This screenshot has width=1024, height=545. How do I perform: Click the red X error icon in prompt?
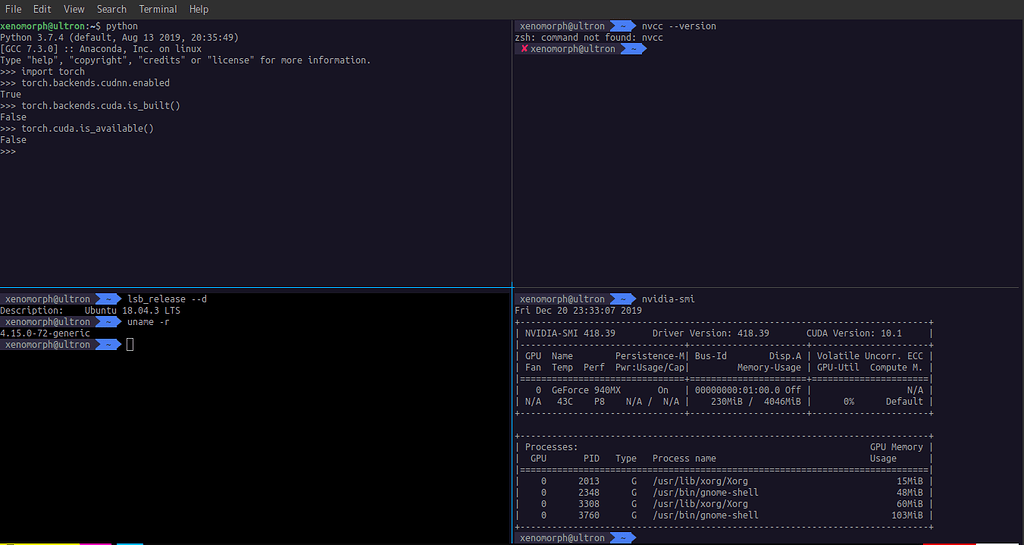point(523,49)
